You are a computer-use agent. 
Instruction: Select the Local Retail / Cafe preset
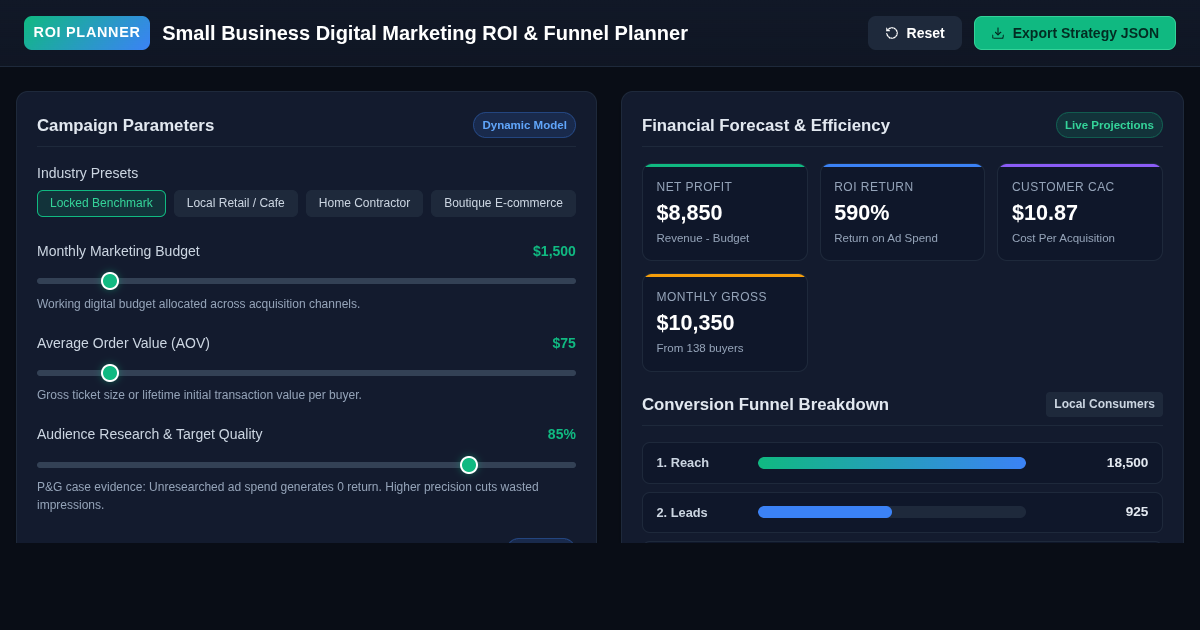coord(236,203)
